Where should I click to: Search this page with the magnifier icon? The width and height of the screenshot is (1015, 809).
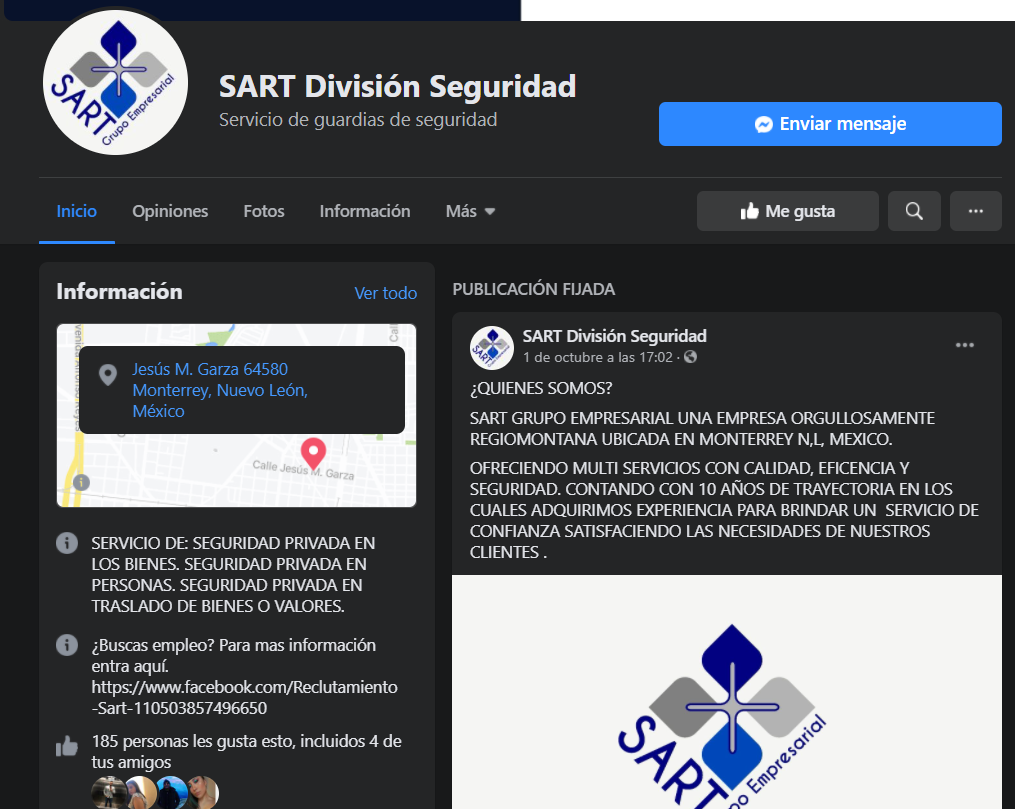coord(914,211)
